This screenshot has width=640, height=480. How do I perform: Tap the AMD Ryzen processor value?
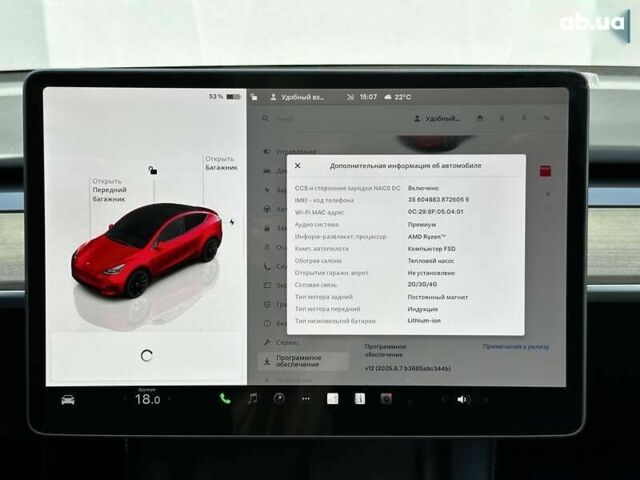coord(427,236)
